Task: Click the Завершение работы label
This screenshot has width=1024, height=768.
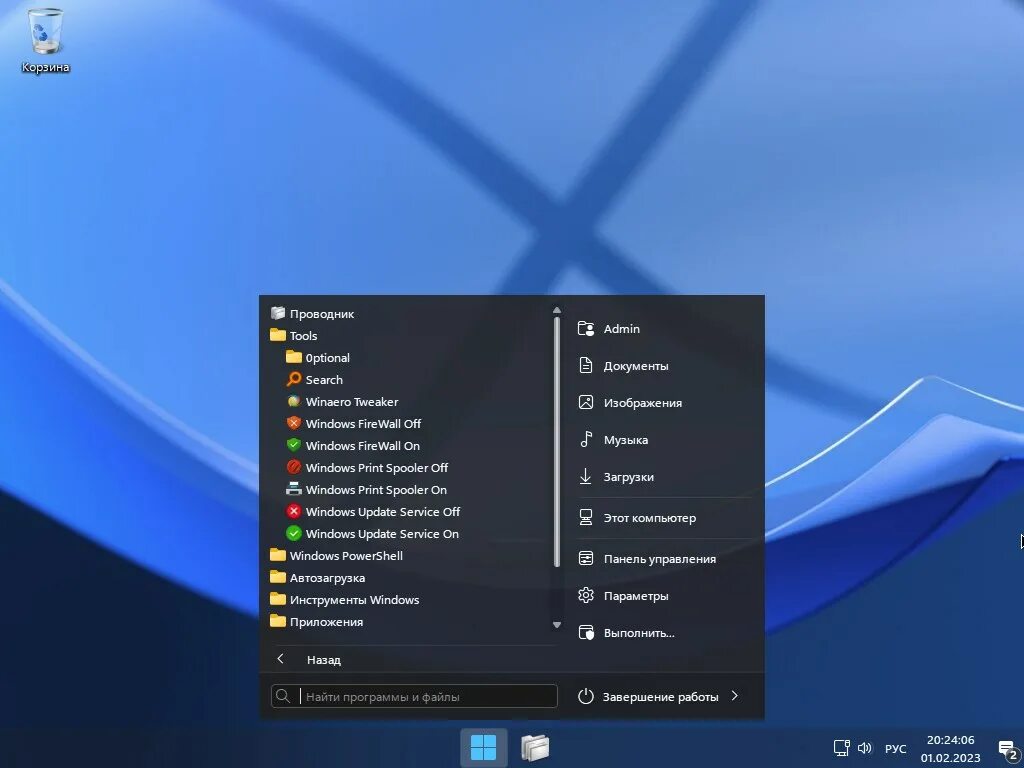Action: (x=660, y=697)
